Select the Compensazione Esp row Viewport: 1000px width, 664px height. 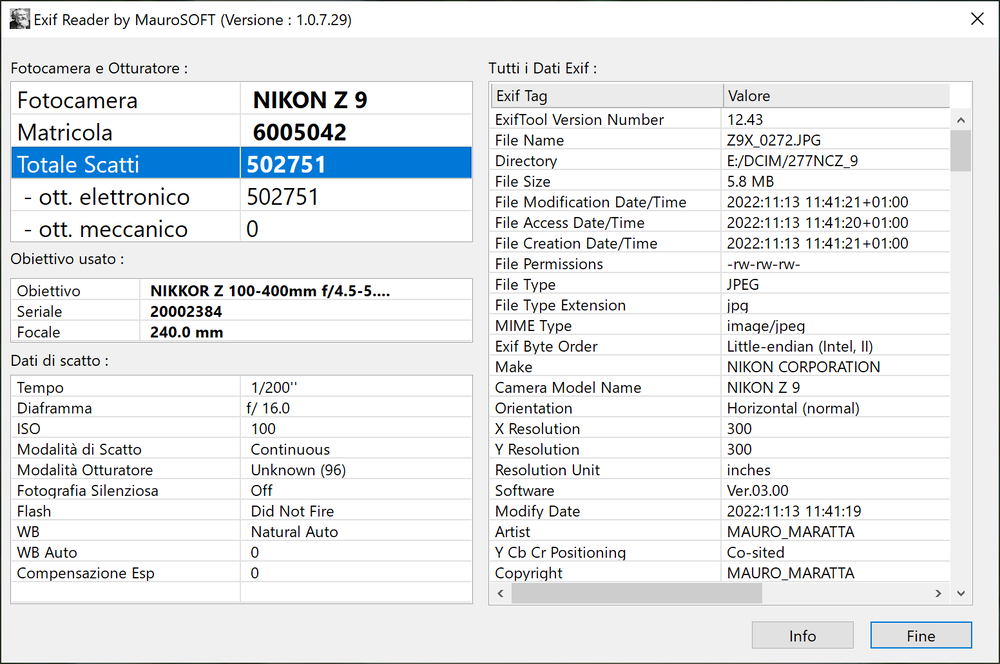pos(242,573)
